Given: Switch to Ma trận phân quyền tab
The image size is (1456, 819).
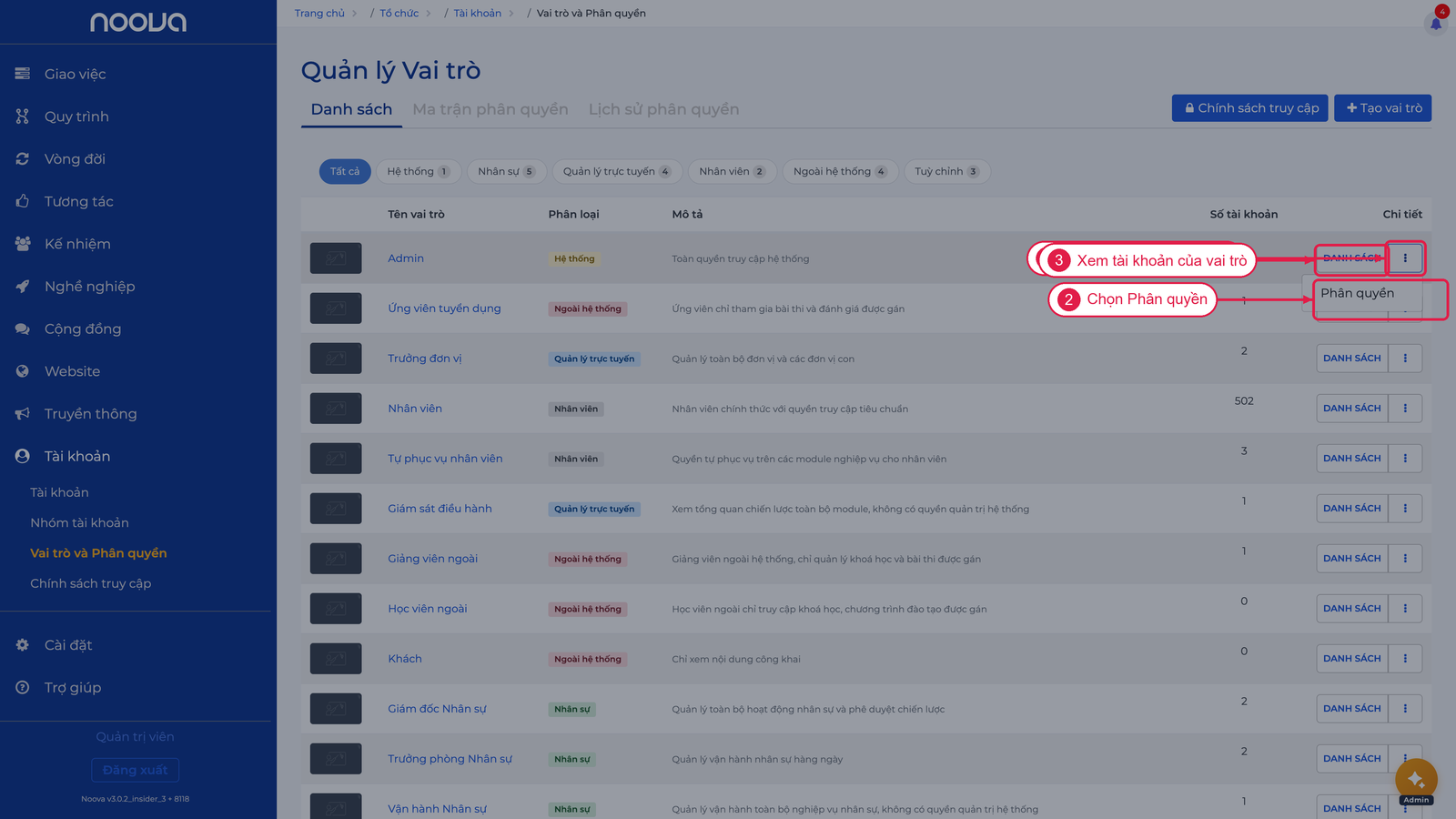Looking at the screenshot, I should pos(490,109).
